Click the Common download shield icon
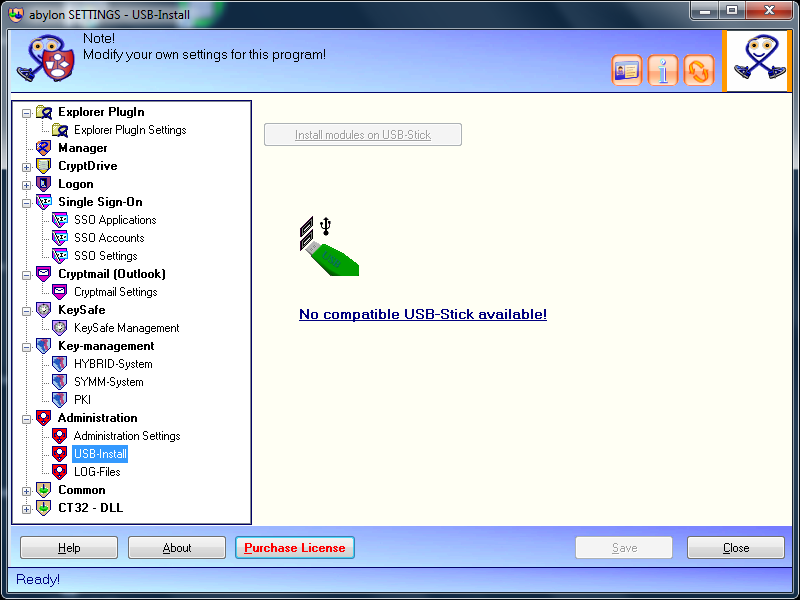The height and width of the screenshot is (600, 800). click(44, 490)
